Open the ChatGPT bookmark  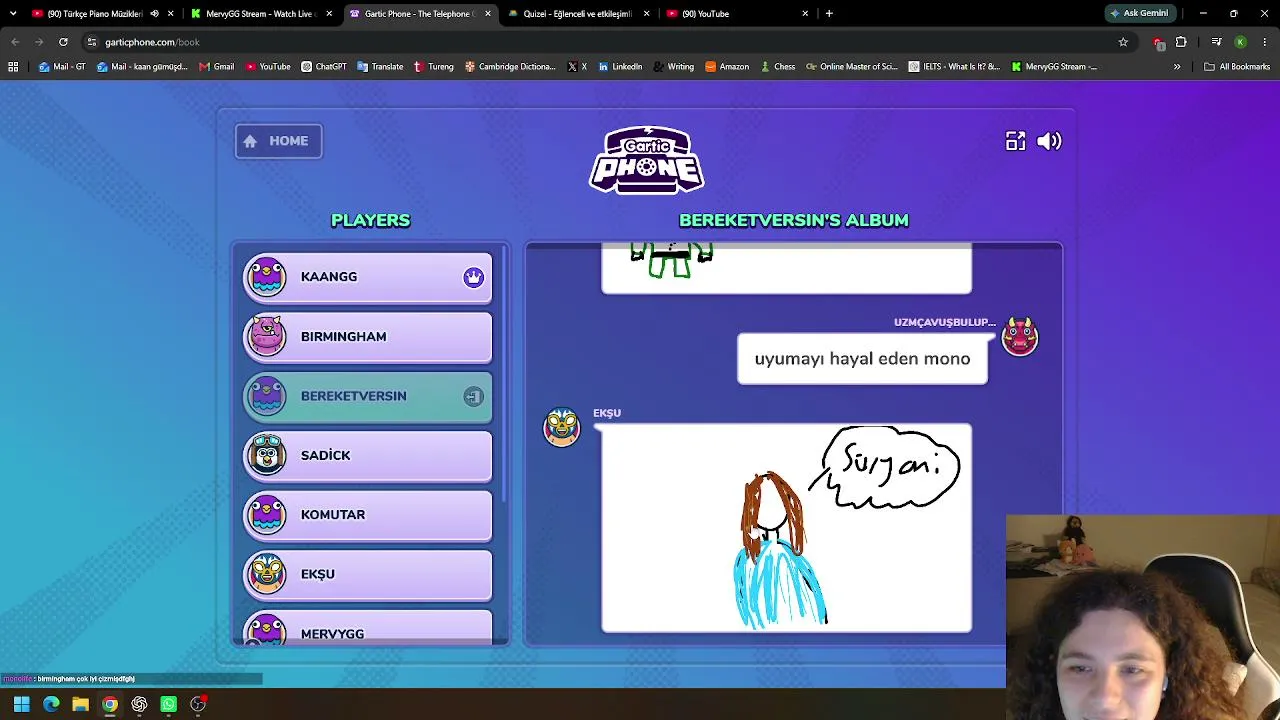324,67
